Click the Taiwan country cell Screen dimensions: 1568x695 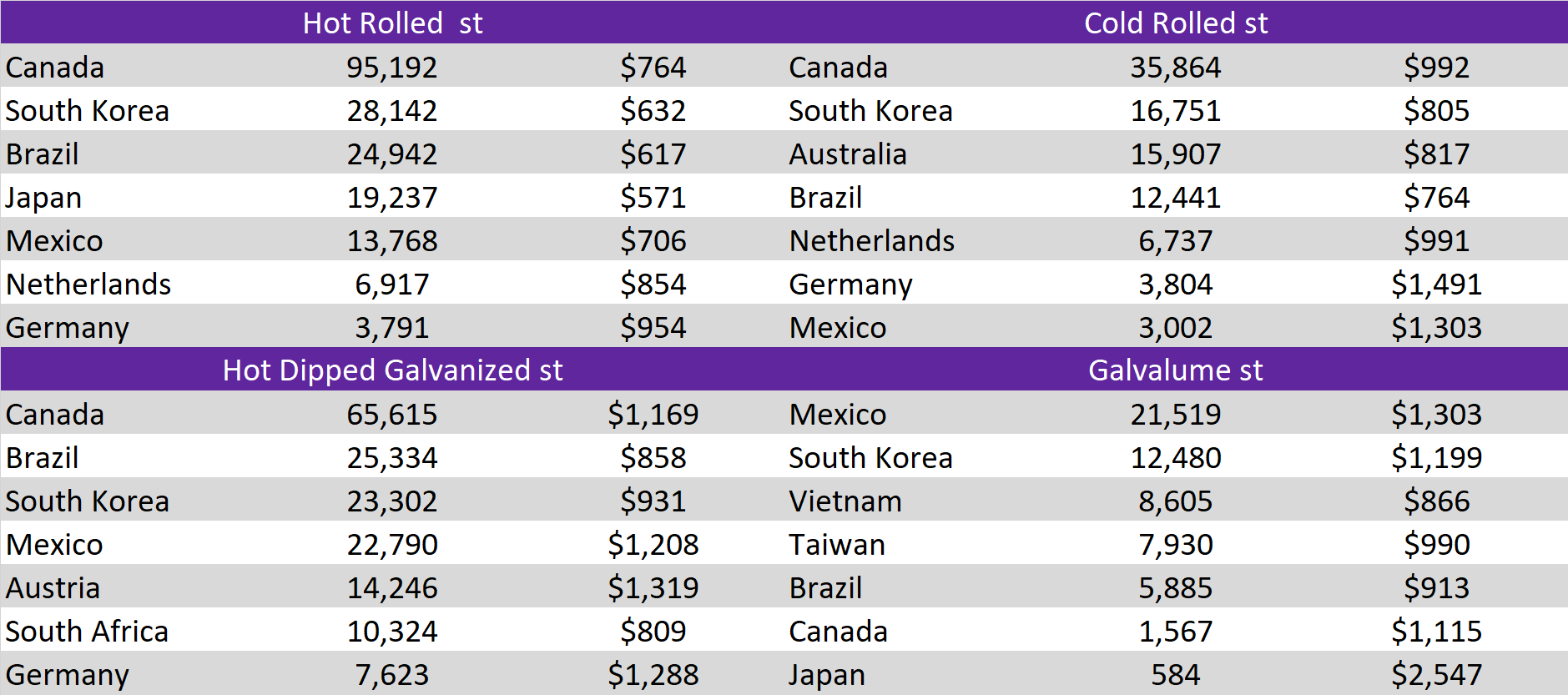(x=837, y=544)
